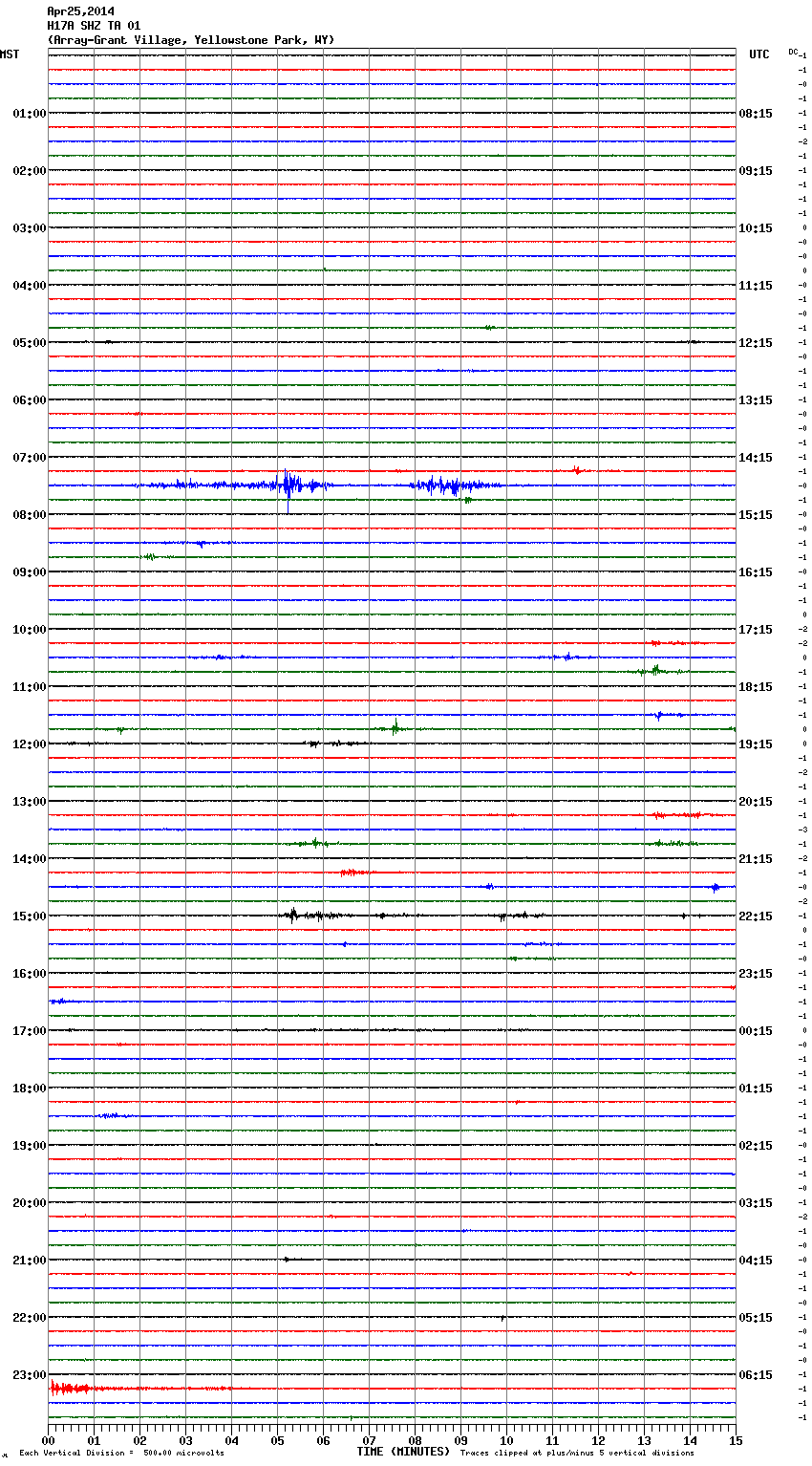The width and height of the screenshot is (812, 1466).
Task: Click the minute 10 axis tick label
Action: [x=506, y=1440]
